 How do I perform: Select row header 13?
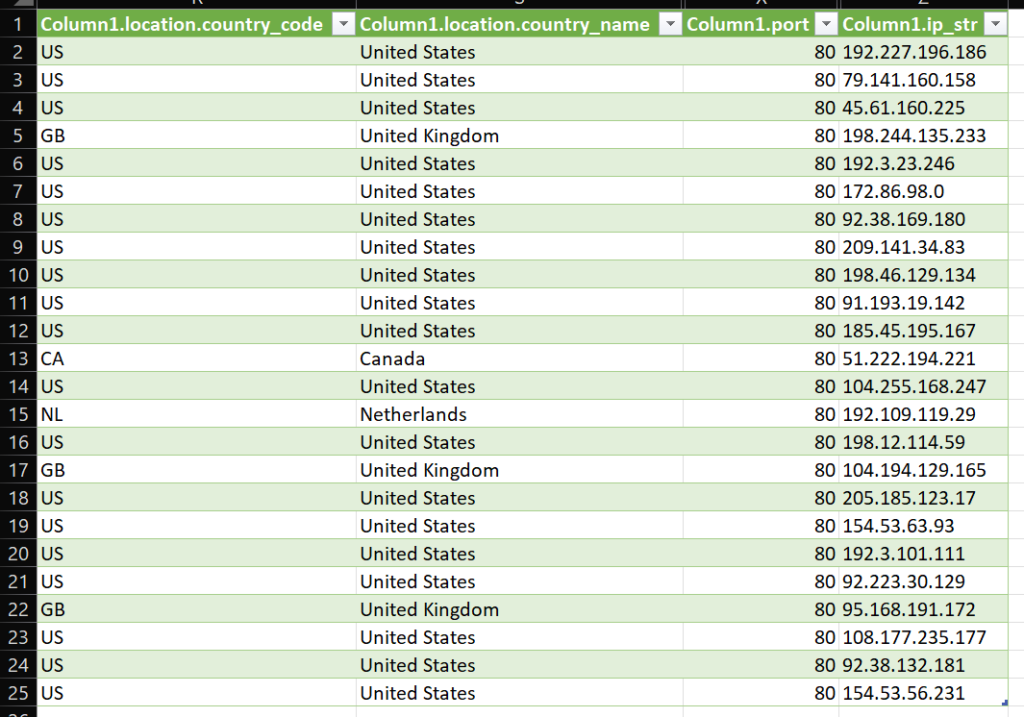click(18, 358)
